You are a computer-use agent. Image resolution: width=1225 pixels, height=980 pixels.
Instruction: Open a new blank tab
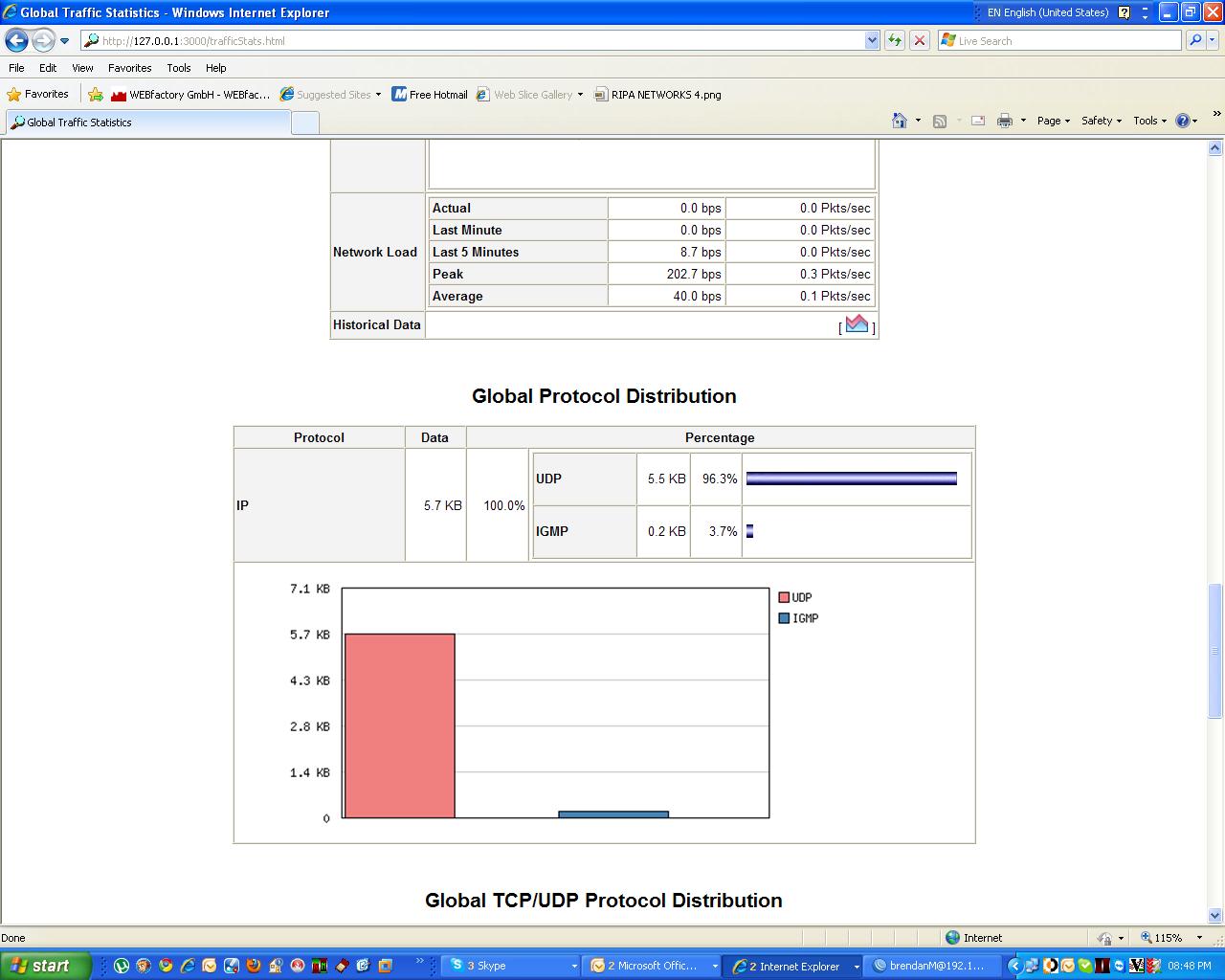pos(304,122)
